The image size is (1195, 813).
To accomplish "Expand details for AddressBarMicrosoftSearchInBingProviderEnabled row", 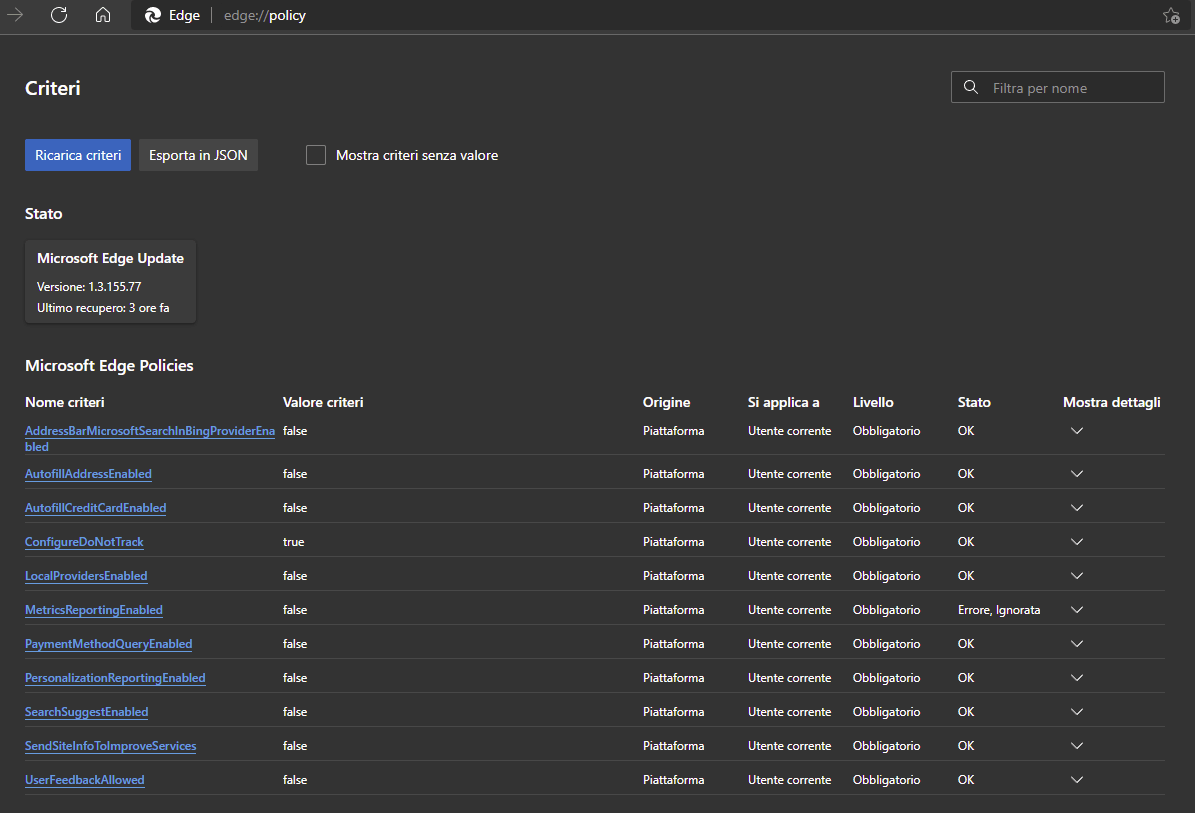I will point(1077,431).
